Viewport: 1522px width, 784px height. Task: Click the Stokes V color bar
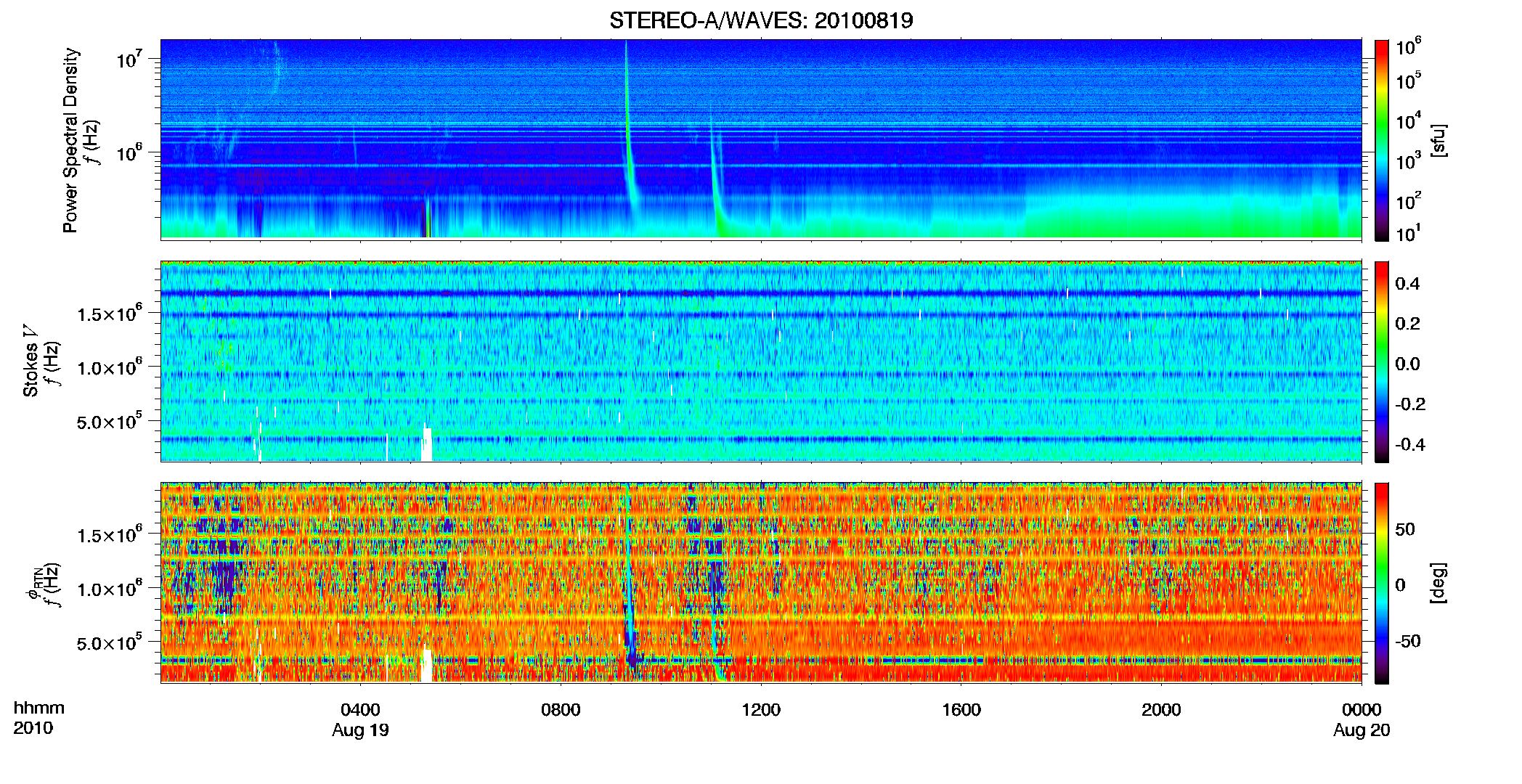[x=1382, y=362]
